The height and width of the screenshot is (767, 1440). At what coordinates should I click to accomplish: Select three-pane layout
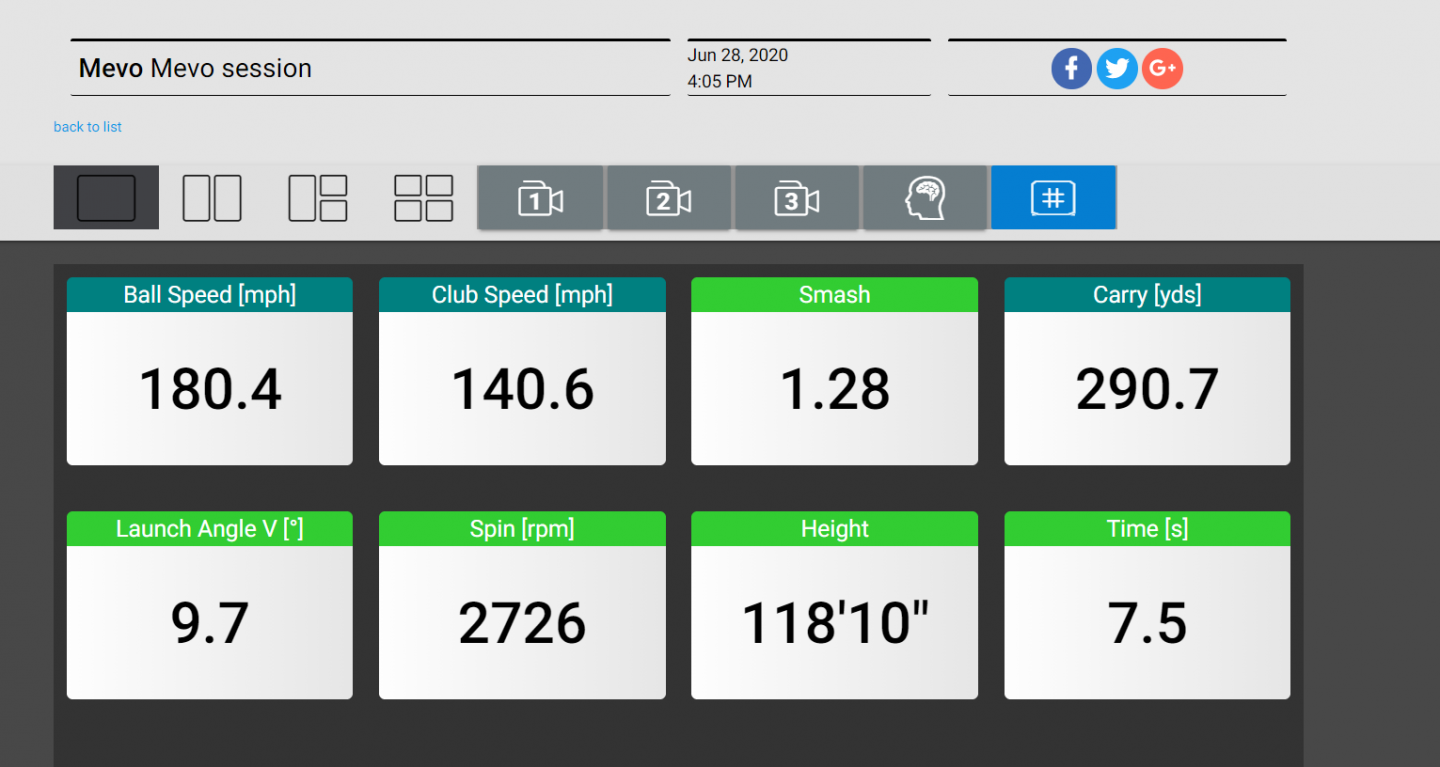click(318, 198)
